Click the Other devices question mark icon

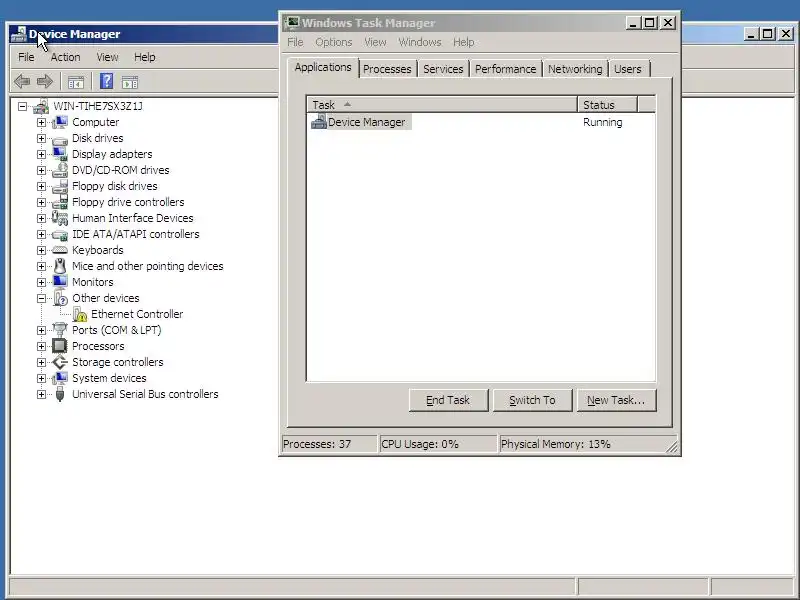tap(60, 298)
